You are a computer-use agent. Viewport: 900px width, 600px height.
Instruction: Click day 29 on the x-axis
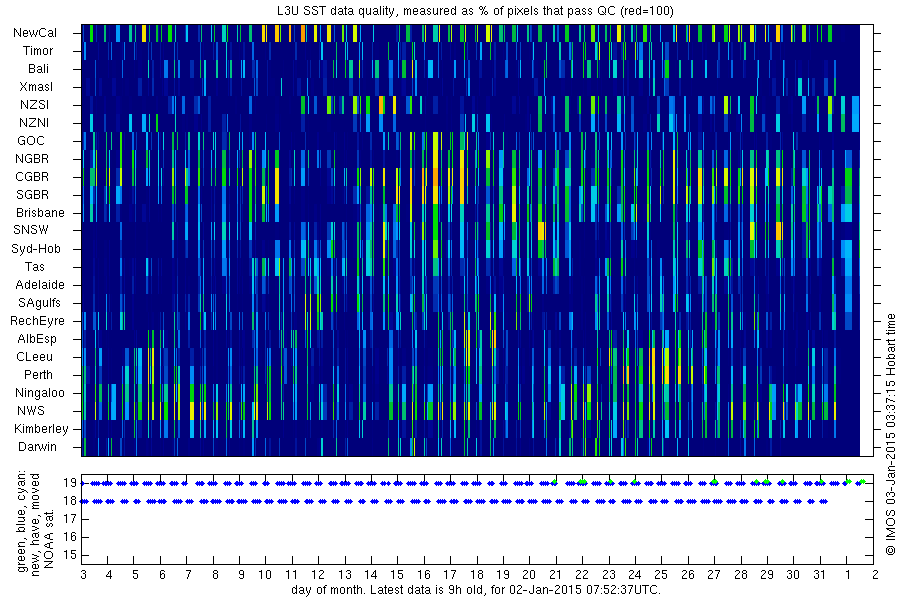(x=767, y=575)
